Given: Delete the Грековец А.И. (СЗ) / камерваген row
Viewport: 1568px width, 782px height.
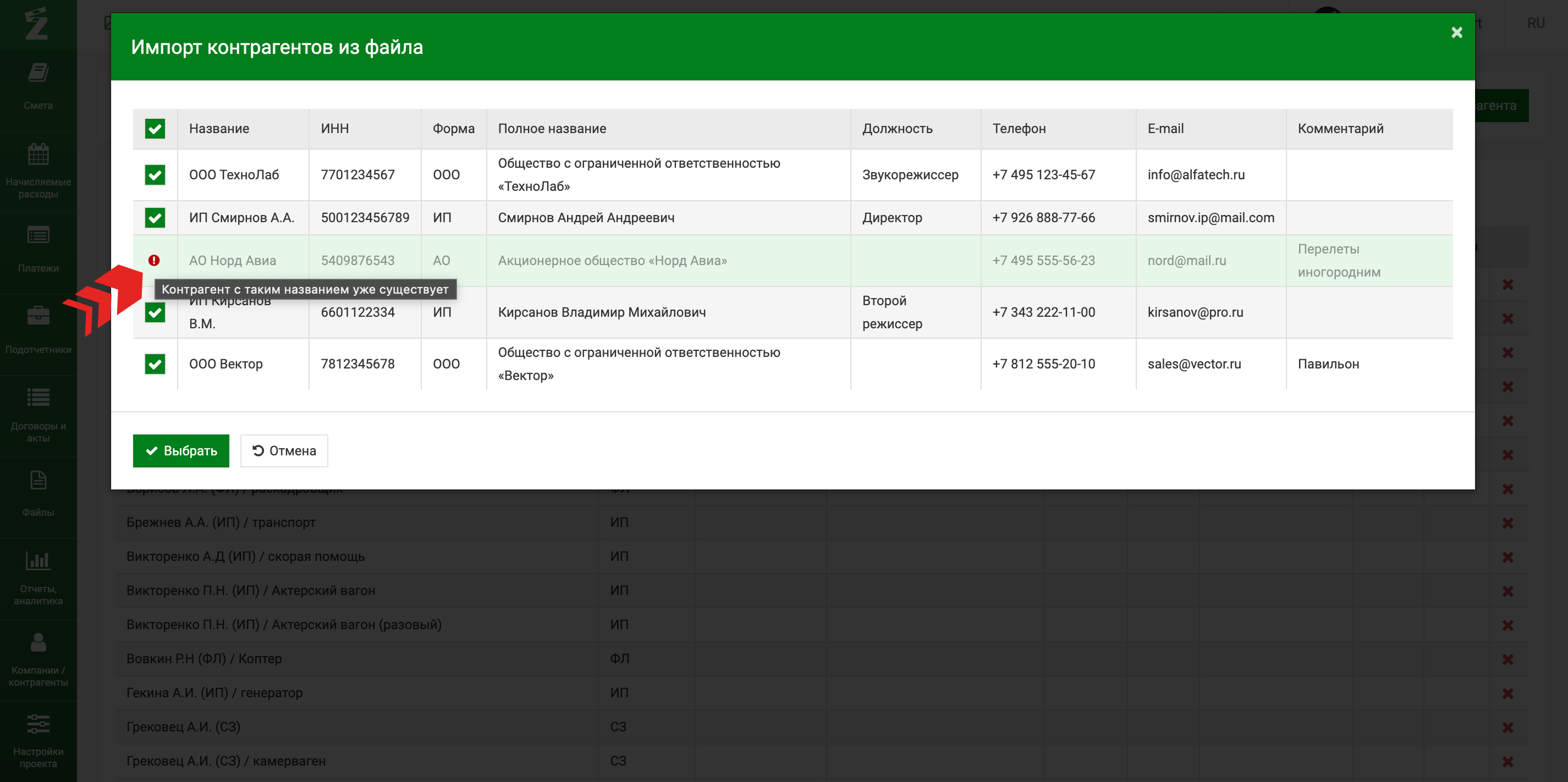Looking at the screenshot, I should (x=1508, y=761).
